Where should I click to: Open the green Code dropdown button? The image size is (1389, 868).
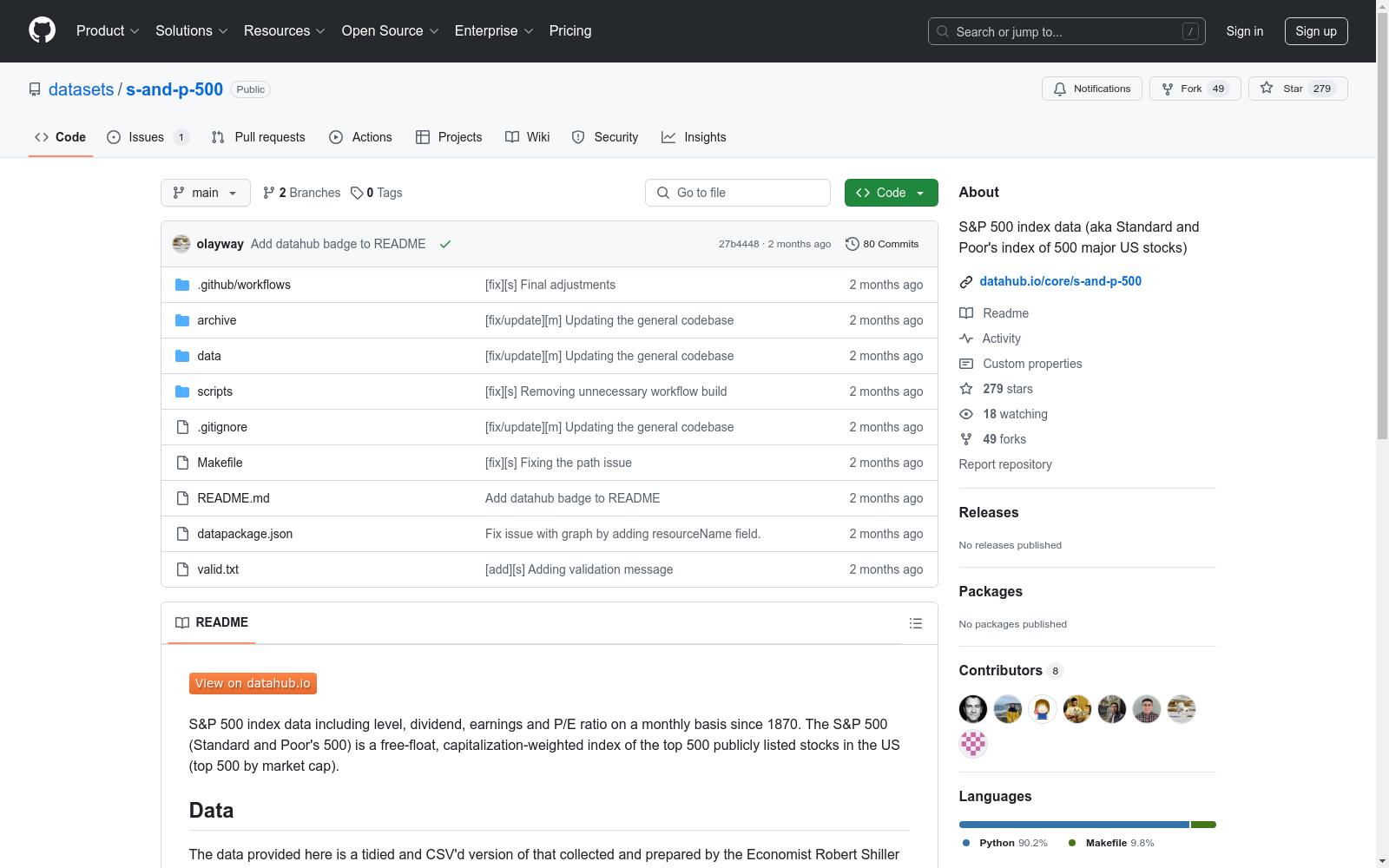click(x=892, y=193)
